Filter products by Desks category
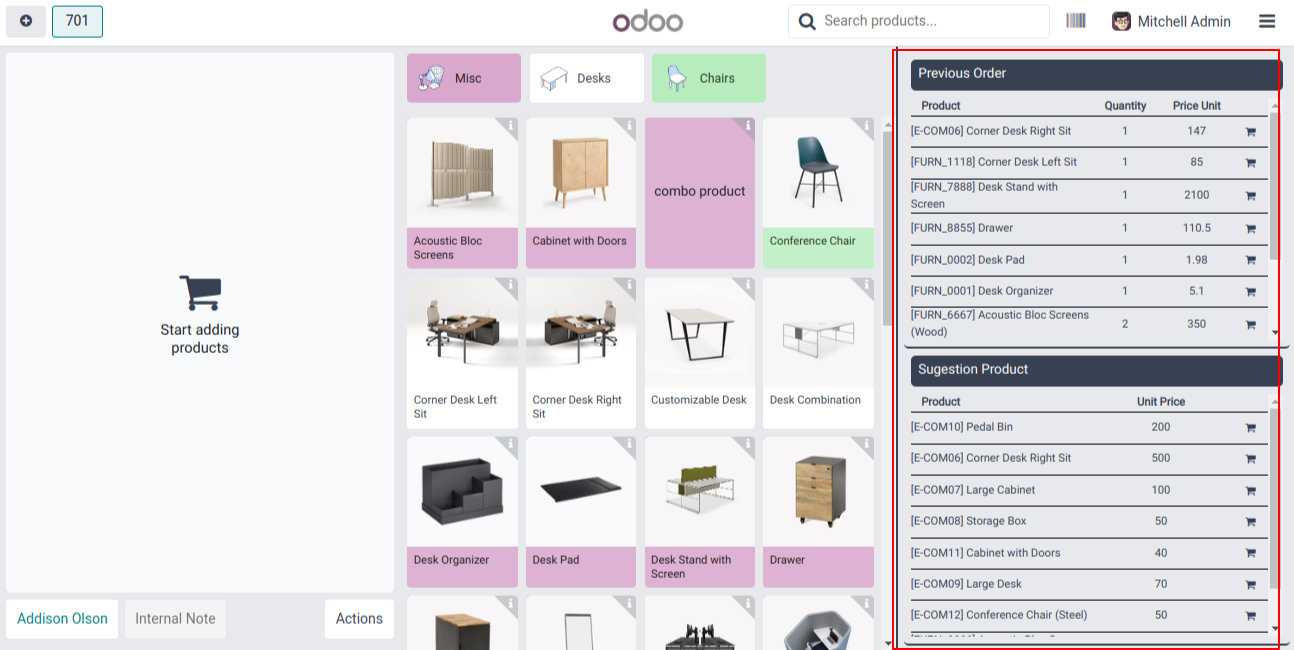 [587, 78]
